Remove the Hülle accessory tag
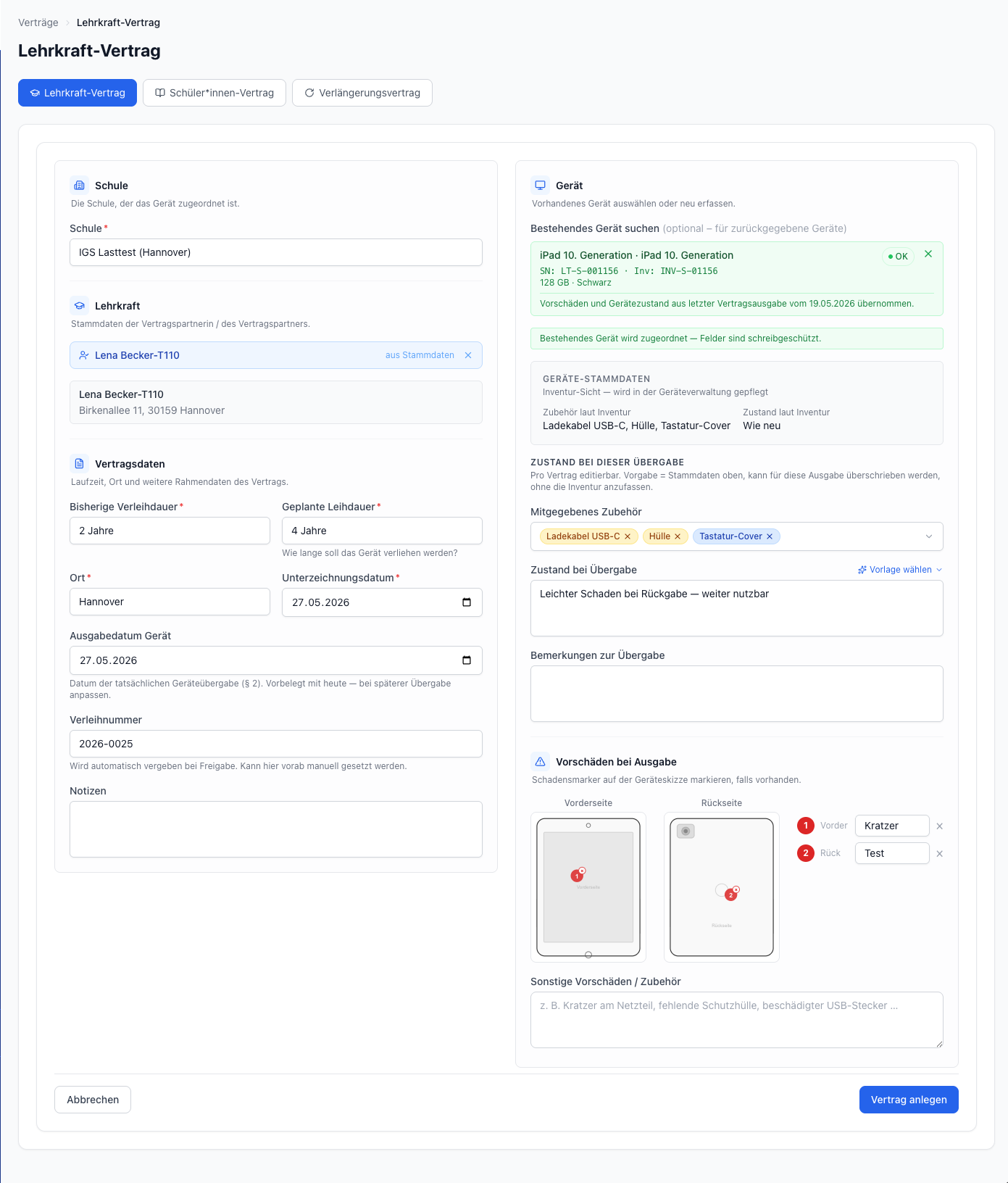The width and height of the screenshot is (1008, 1183). tap(678, 536)
